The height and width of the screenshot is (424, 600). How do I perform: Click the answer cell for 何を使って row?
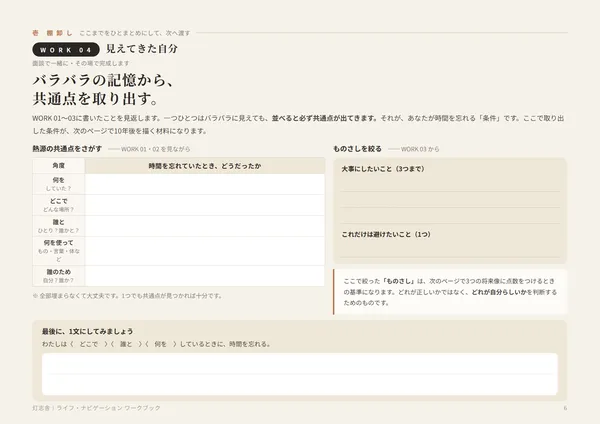205,251
